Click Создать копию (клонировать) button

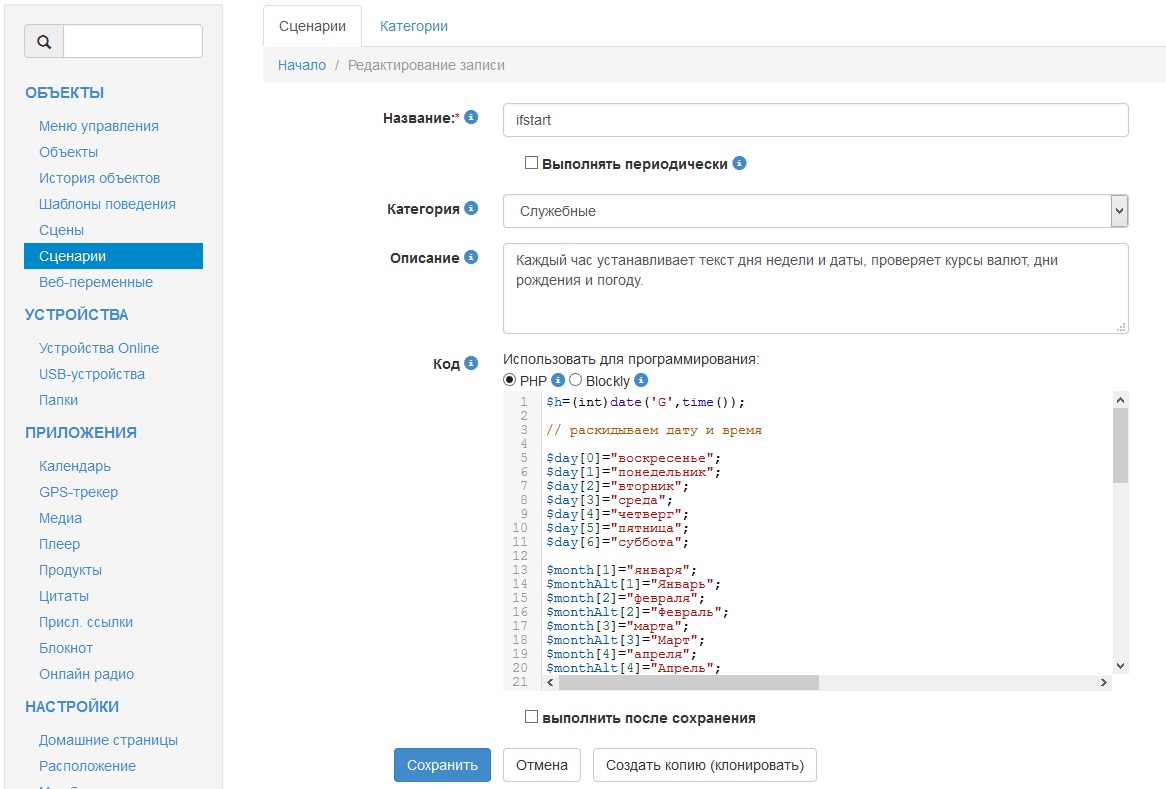point(705,765)
